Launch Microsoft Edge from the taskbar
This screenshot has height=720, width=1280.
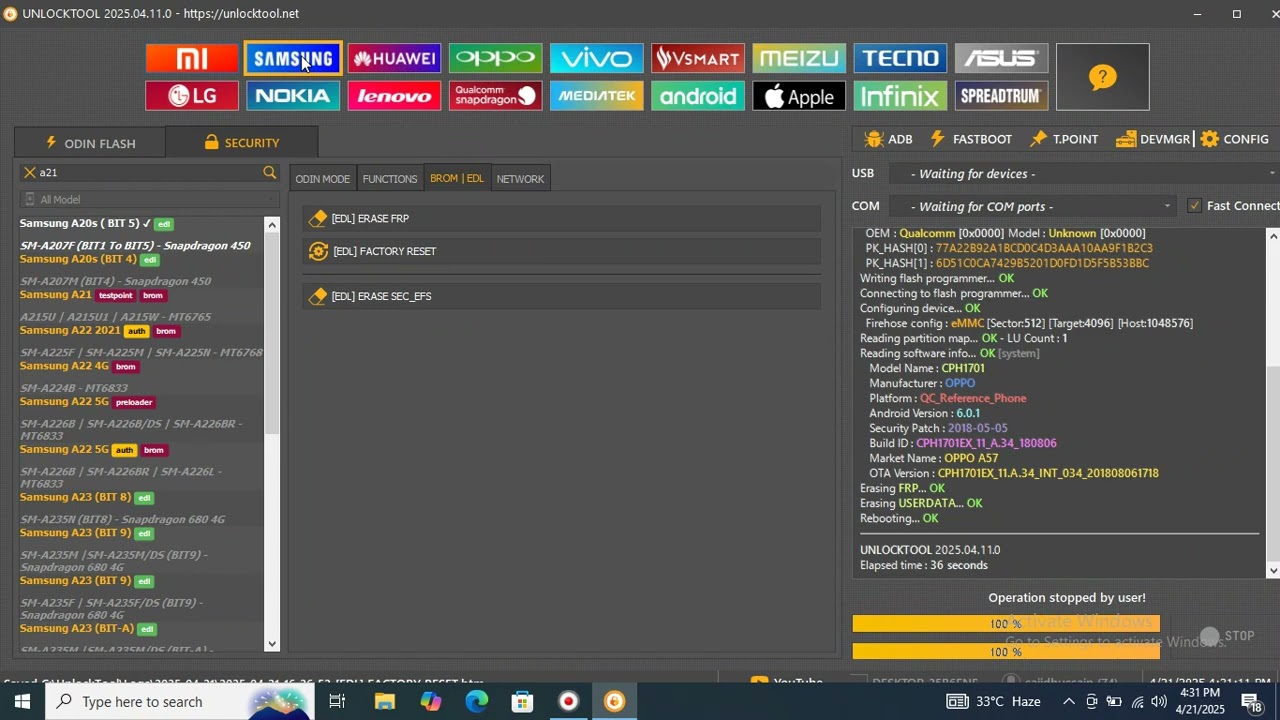(x=476, y=702)
